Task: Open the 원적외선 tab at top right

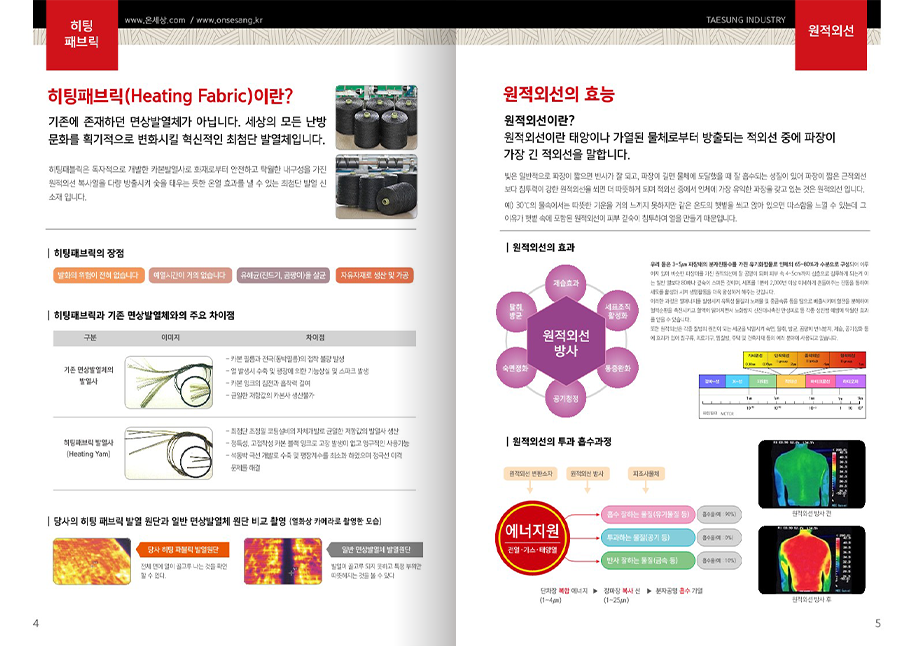Action: coord(831,30)
